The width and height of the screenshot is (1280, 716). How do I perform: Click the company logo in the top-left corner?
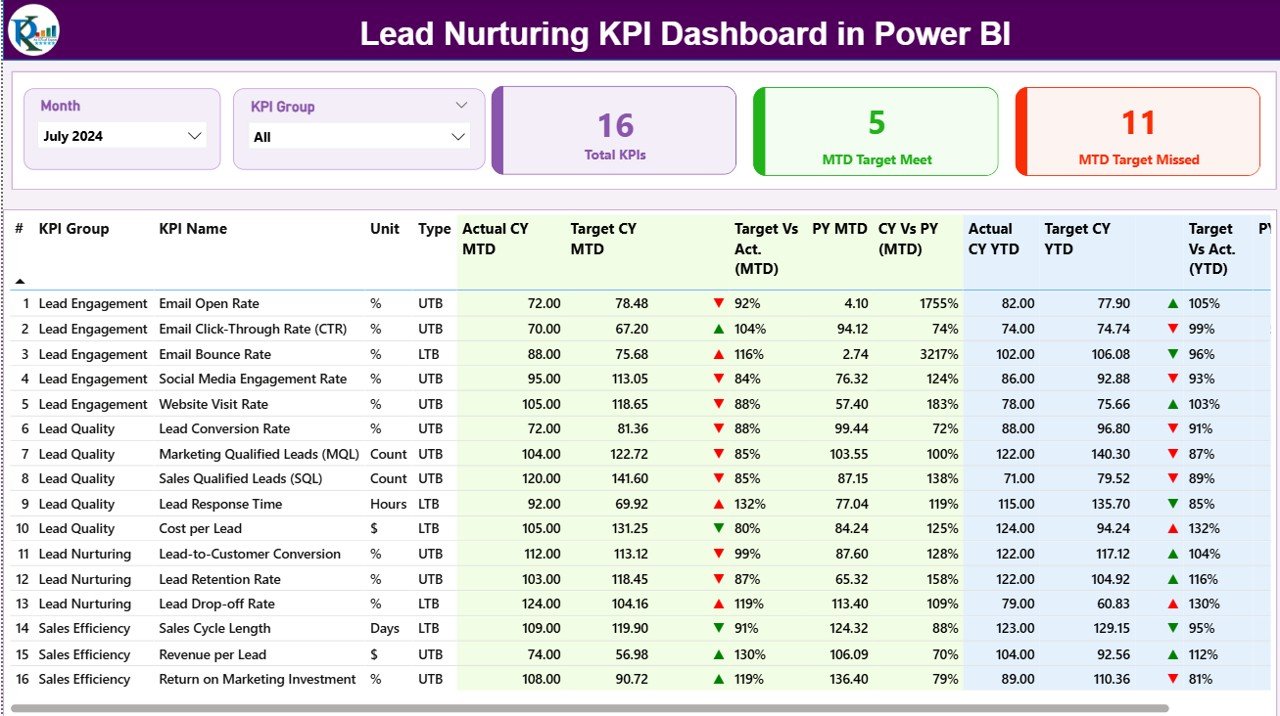33,30
